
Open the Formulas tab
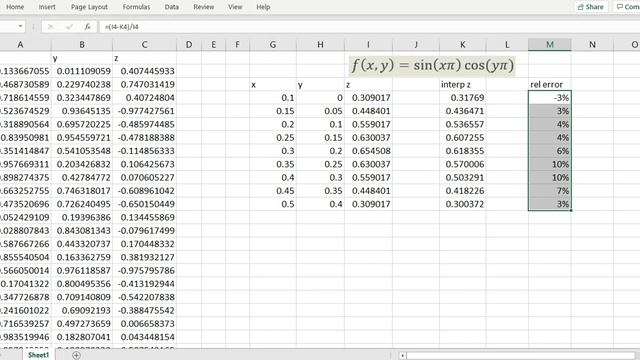pos(136,7)
